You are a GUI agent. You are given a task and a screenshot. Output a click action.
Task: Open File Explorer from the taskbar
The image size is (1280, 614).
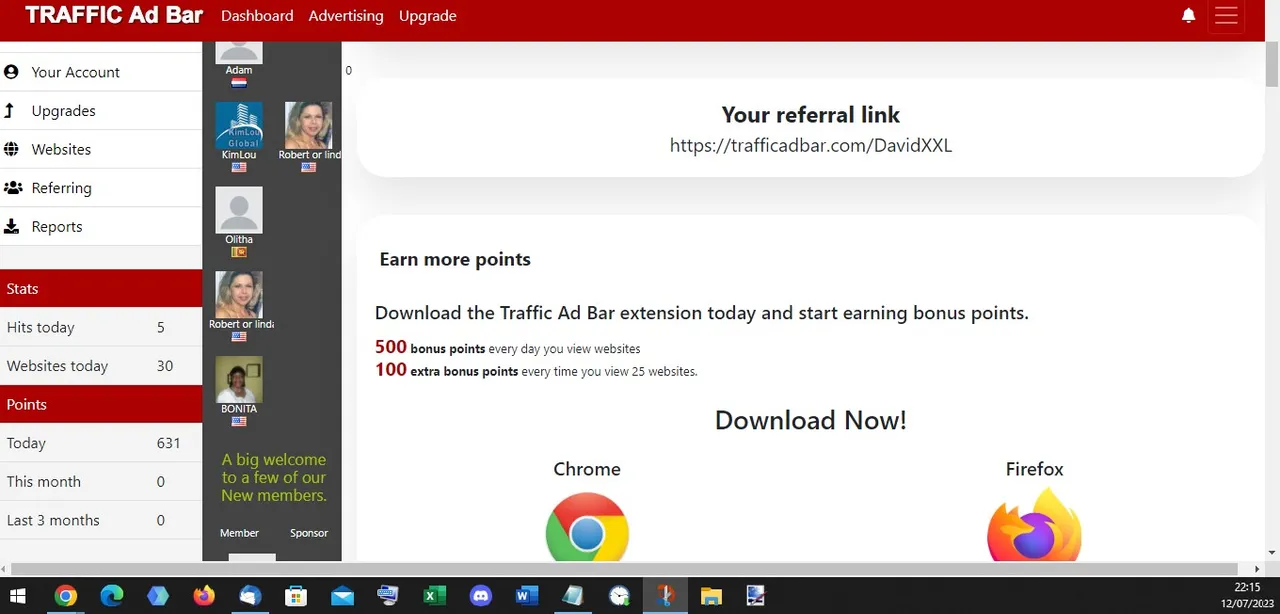[711, 596]
